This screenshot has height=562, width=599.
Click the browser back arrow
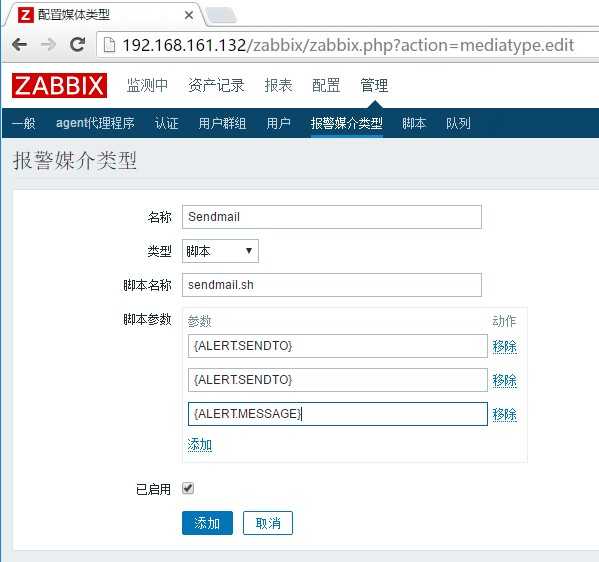point(19,45)
